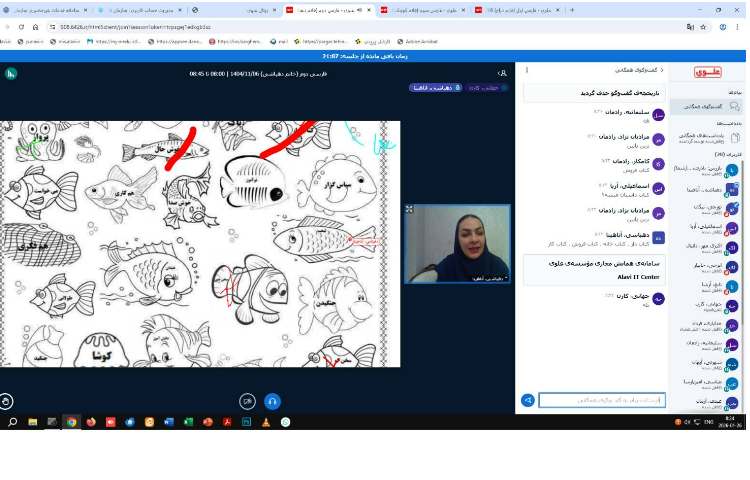Viewport: 750px width, 480px height.
Task: Click اسماعیلی آریا avatar in chat
Action: (659, 189)
